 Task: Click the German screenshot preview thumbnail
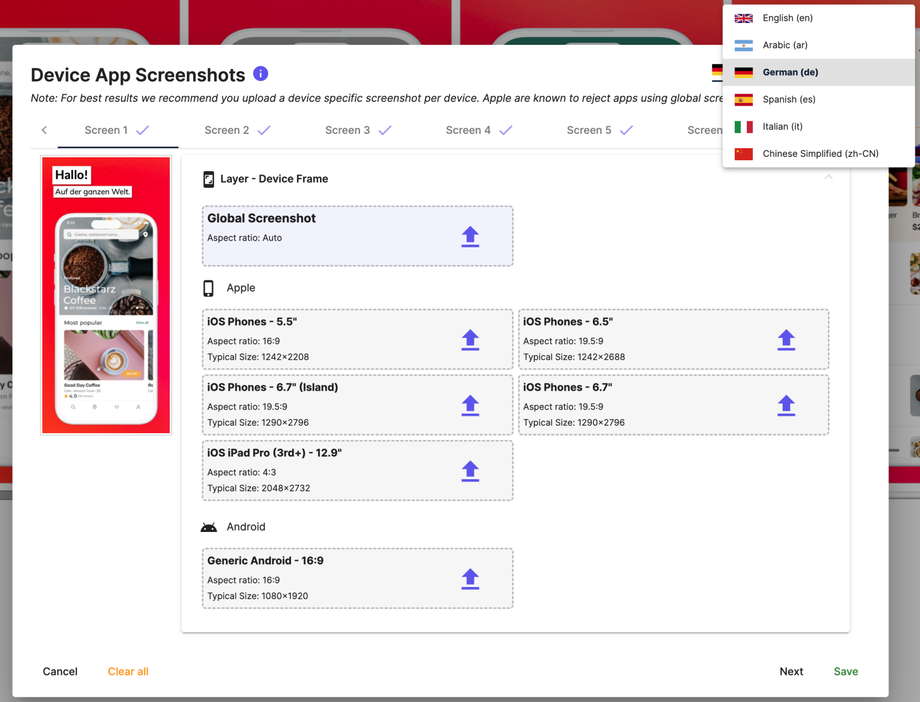click(x=106, y=294)
